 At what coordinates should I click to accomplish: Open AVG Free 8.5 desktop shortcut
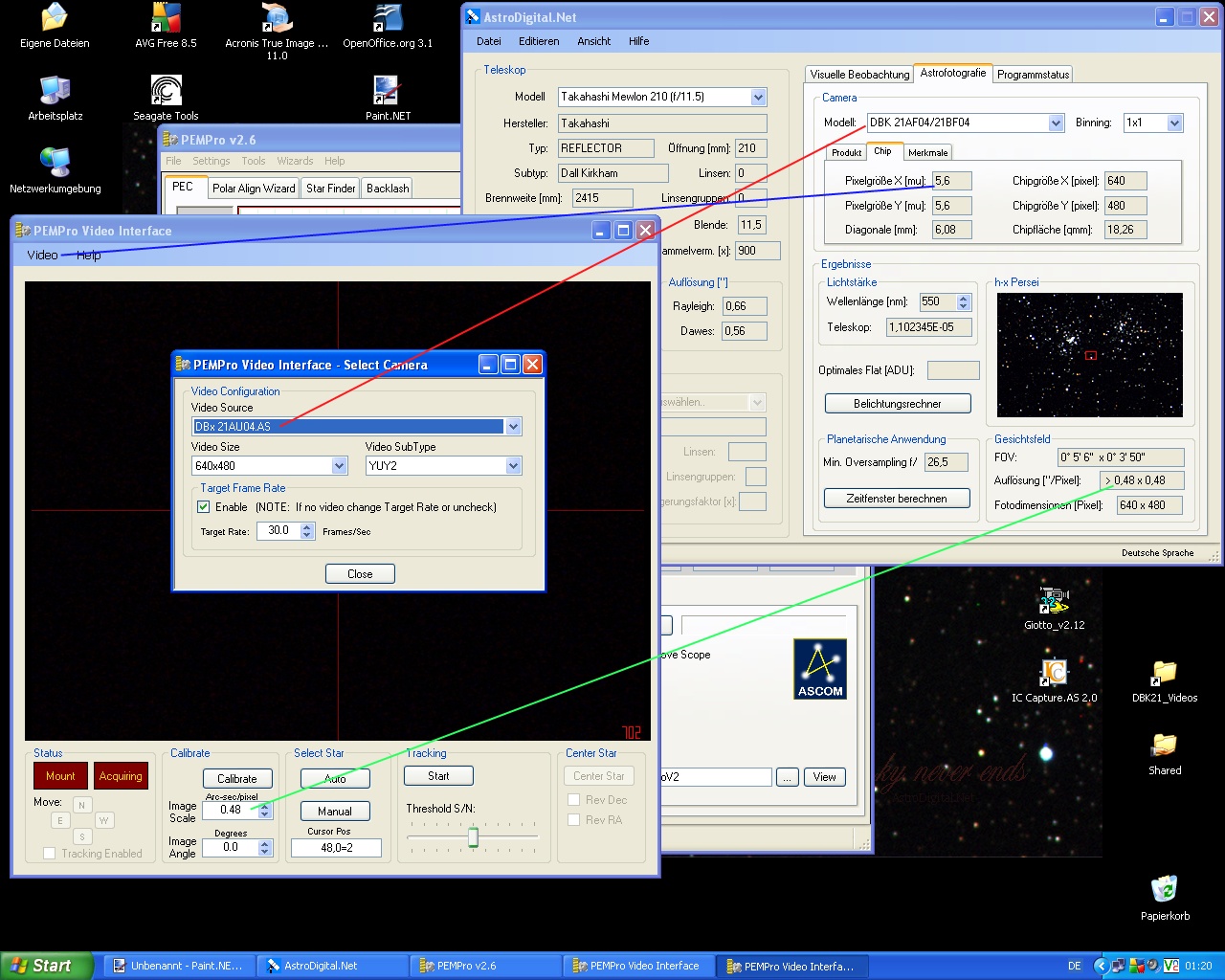[166, 26]
